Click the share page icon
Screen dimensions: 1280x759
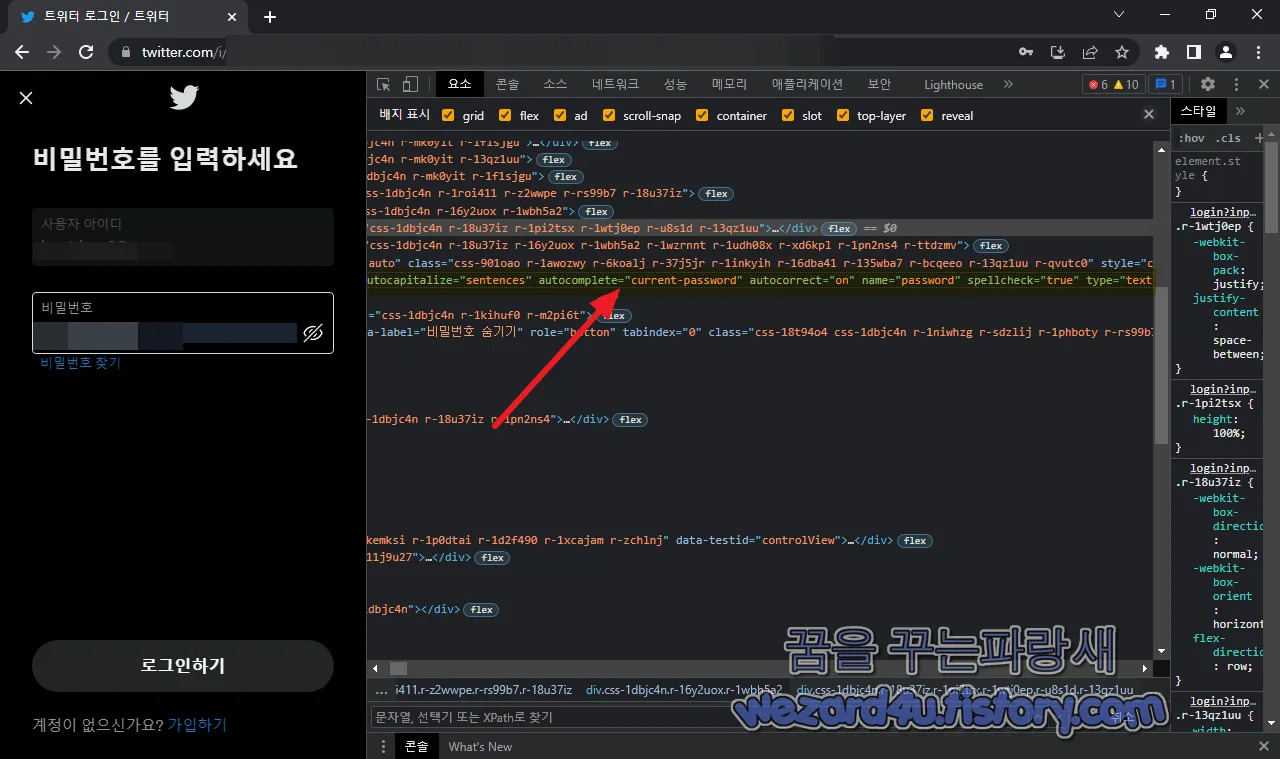(1090, 52)
